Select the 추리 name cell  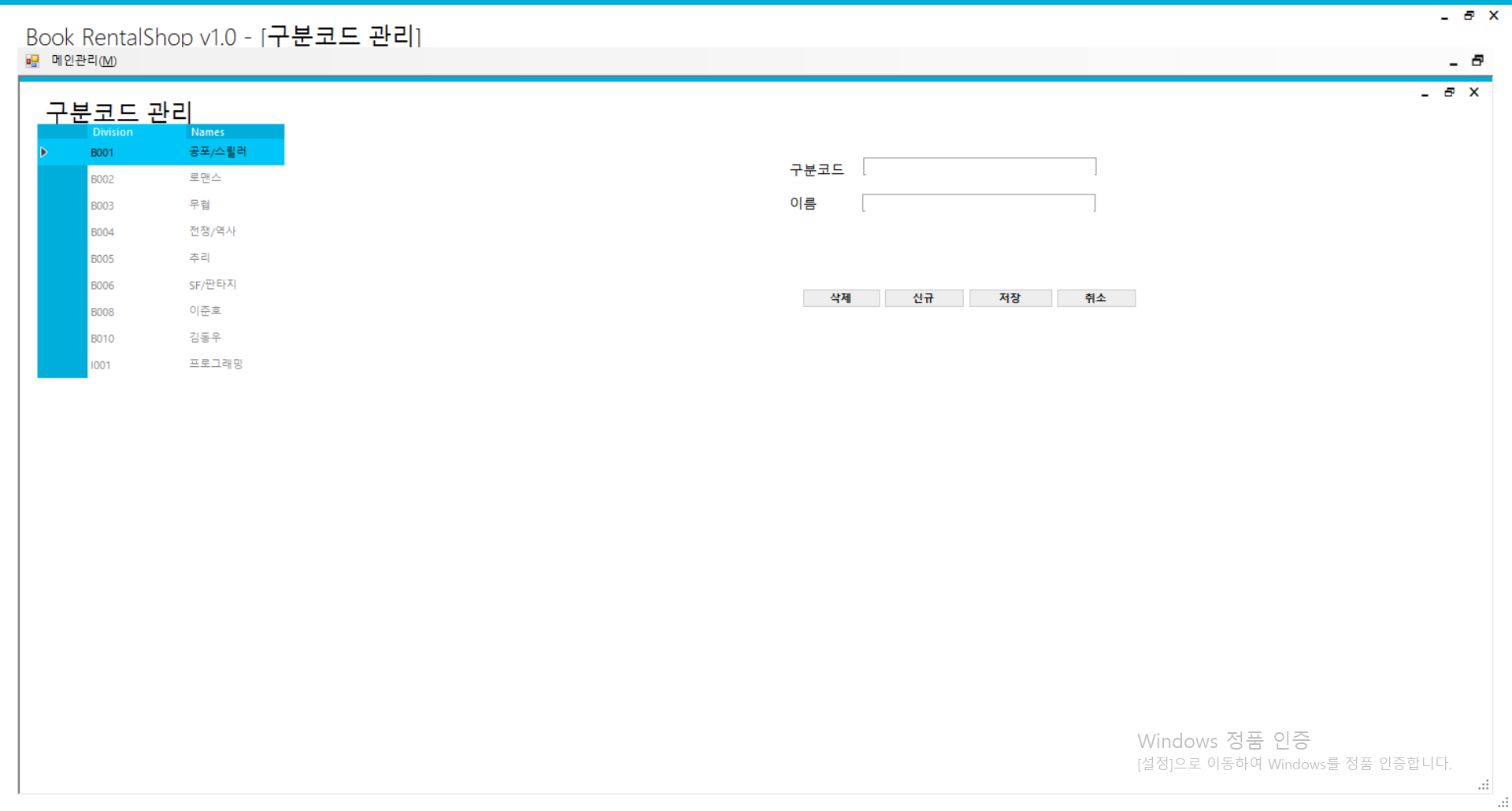tap(235, 259)
